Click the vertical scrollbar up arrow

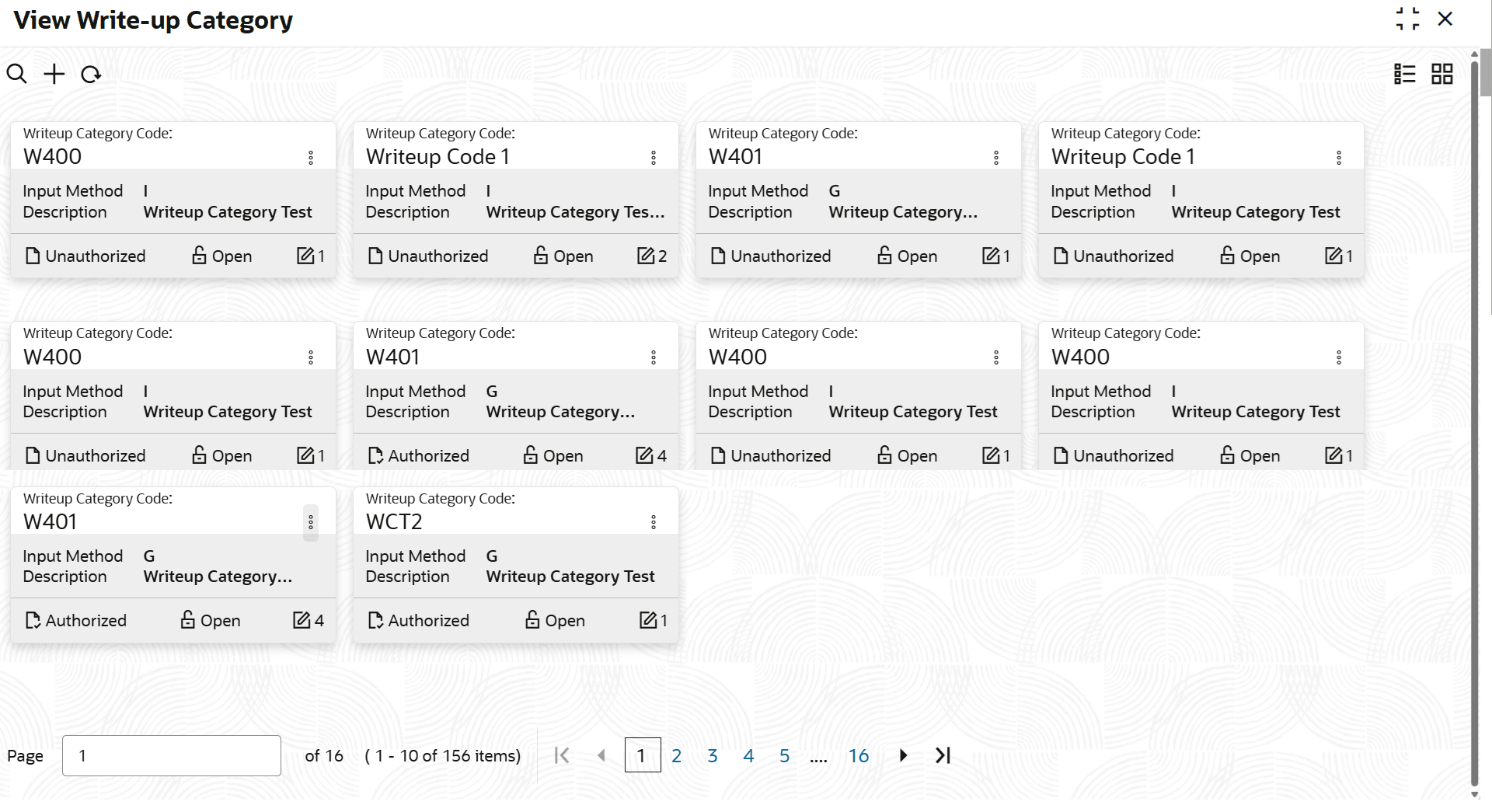click(x=1475, y=54)
